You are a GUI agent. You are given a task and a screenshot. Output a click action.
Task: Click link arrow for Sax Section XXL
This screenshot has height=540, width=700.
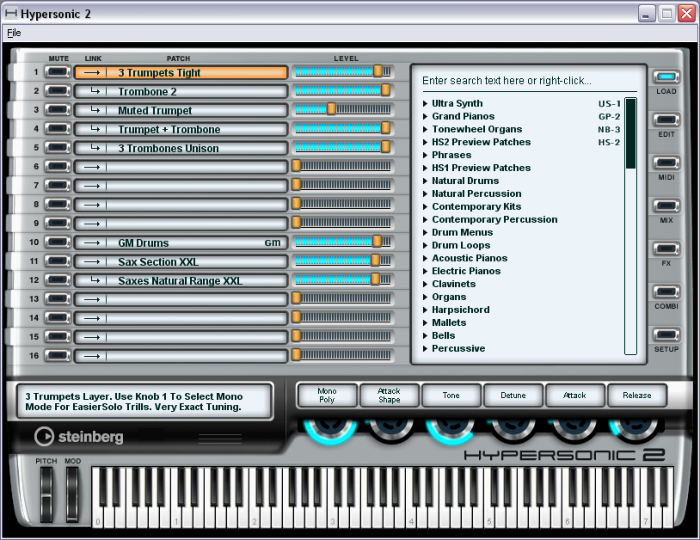[92, 262]
